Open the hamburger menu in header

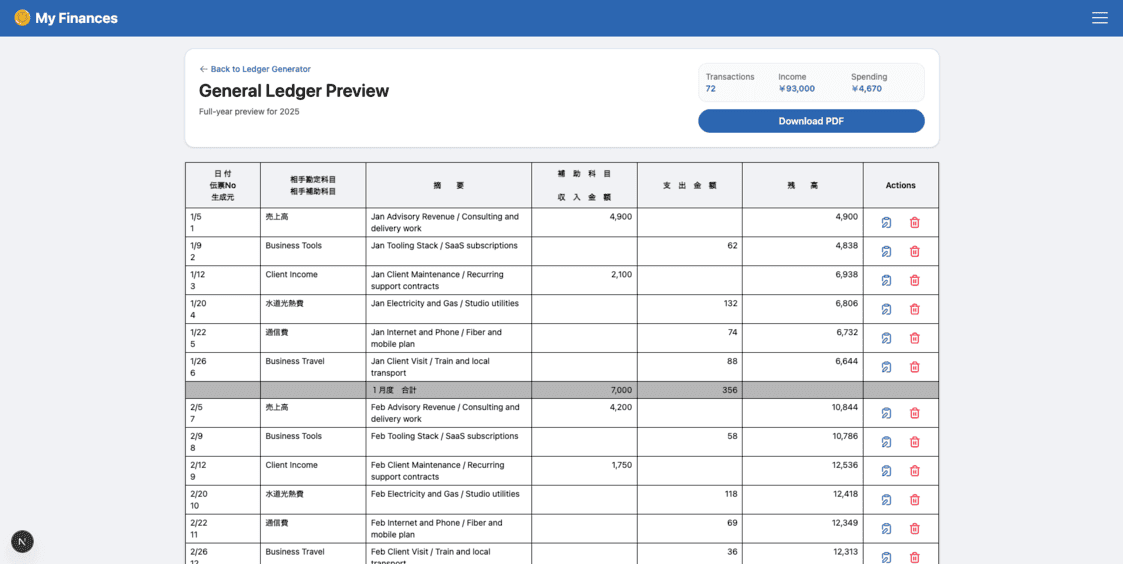pyautogui.click(x=1099, y=18)
